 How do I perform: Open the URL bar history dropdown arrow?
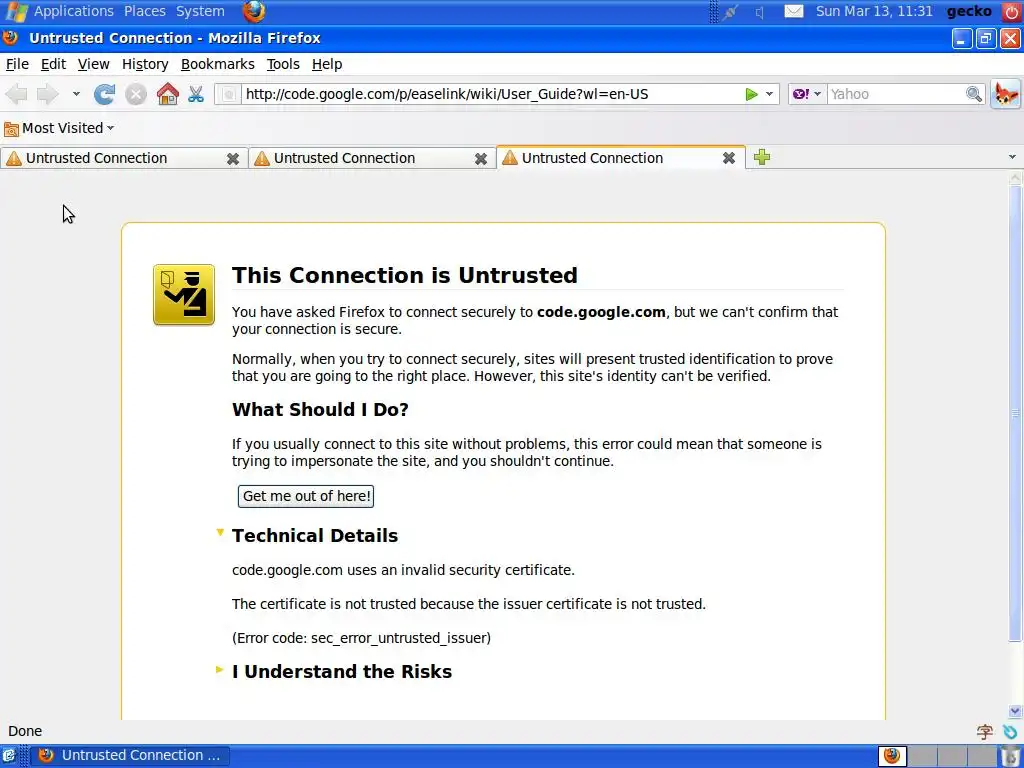coord(769,94)
